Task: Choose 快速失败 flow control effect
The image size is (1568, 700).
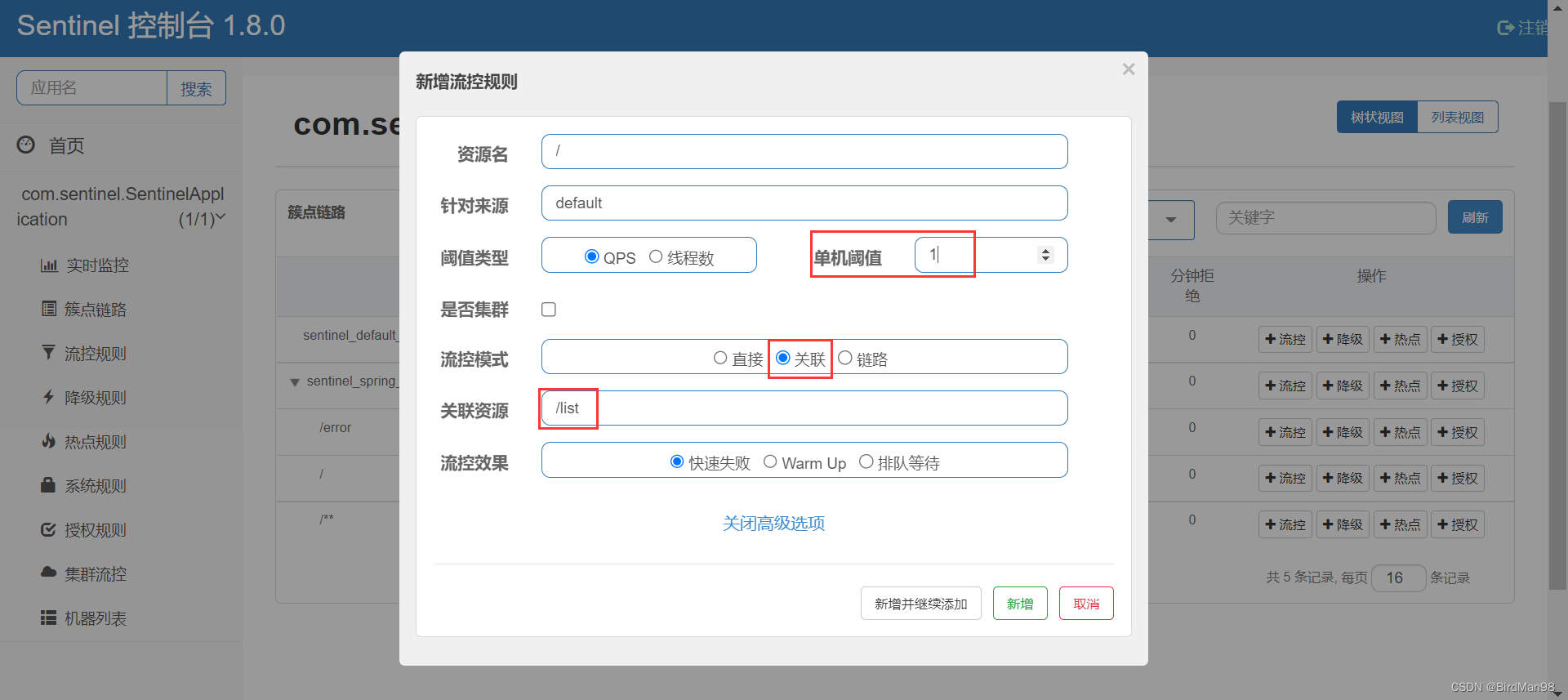Action: pyautogui.click(x=677, y=461)
